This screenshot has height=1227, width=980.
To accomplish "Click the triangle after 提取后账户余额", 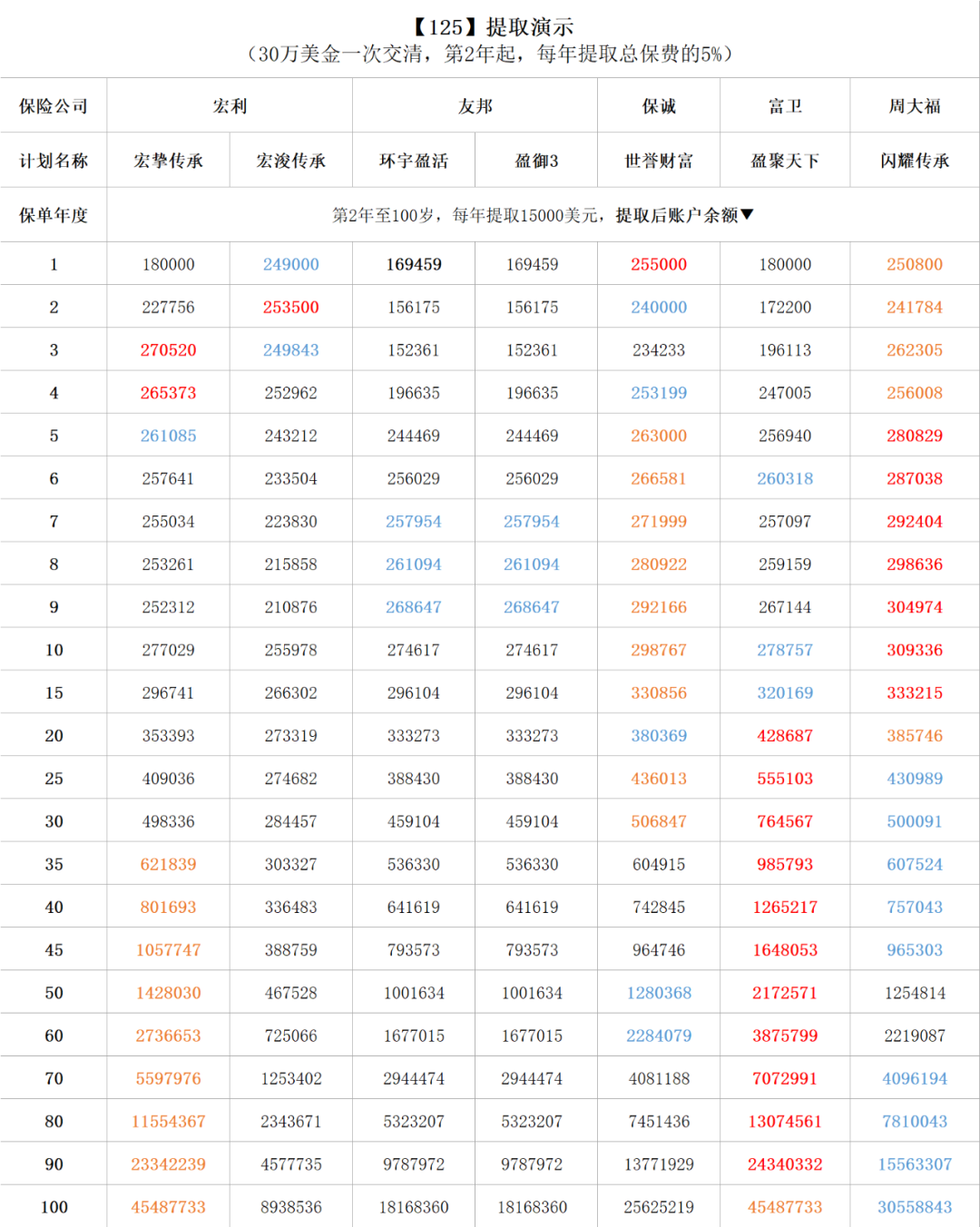I will tap(747, 214).
